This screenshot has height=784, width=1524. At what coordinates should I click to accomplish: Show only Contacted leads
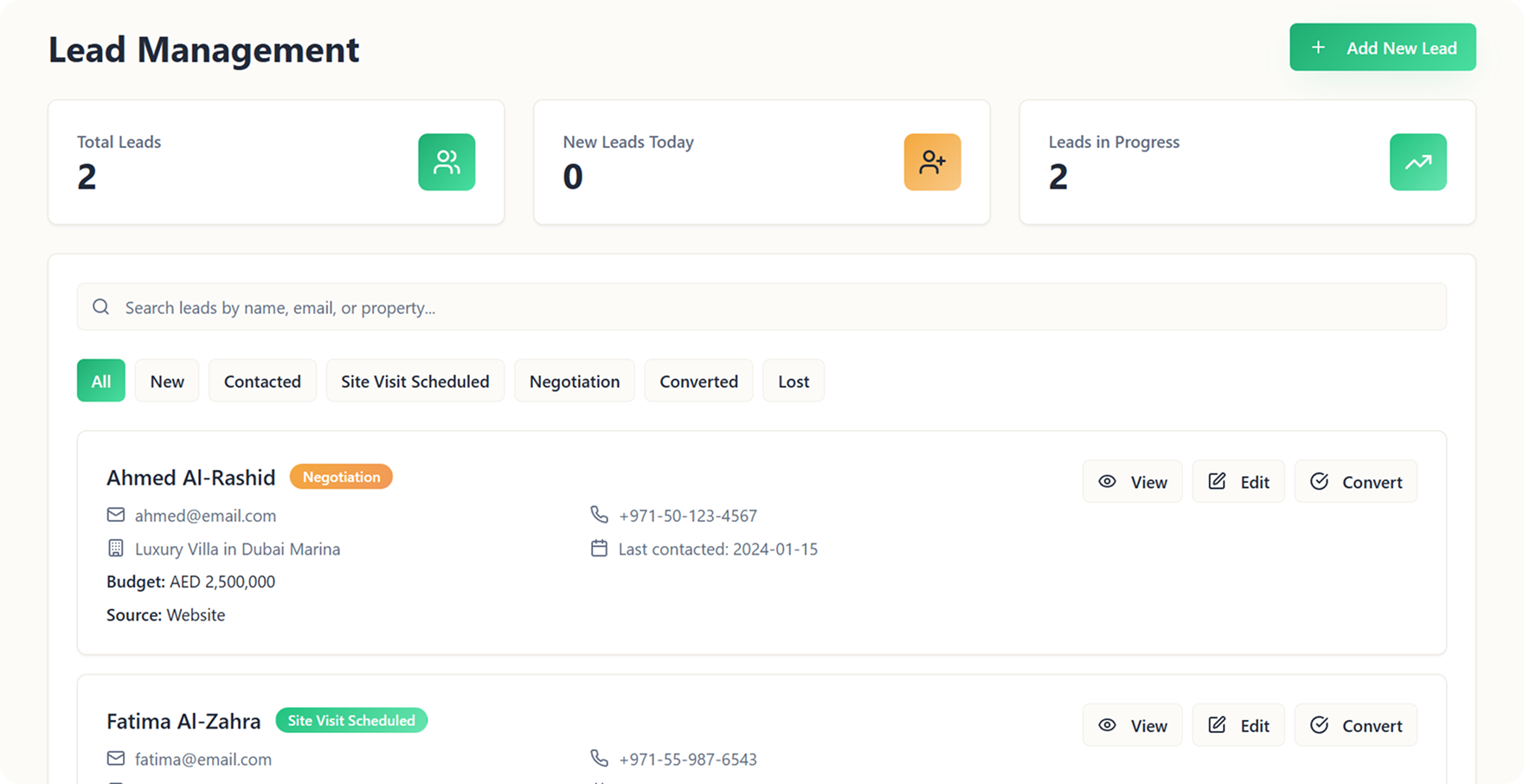click(x=262, y=381)
